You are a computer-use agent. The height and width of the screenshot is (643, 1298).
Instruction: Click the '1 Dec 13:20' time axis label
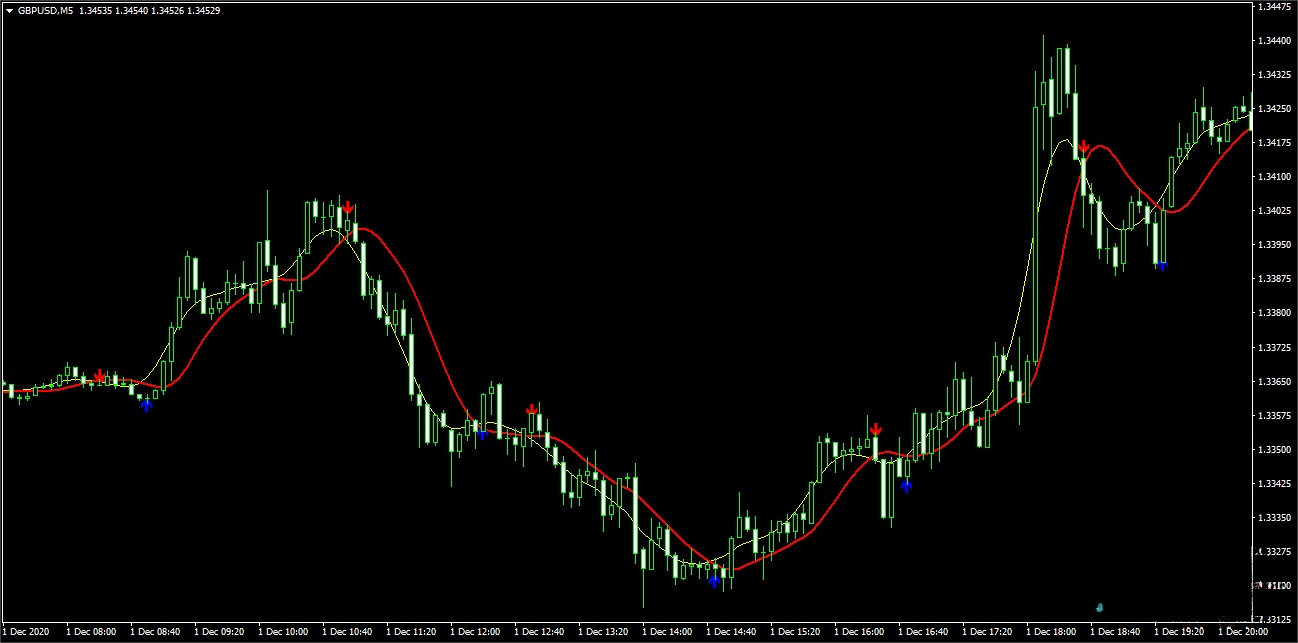pyautogui.click(x=603, y=632)
